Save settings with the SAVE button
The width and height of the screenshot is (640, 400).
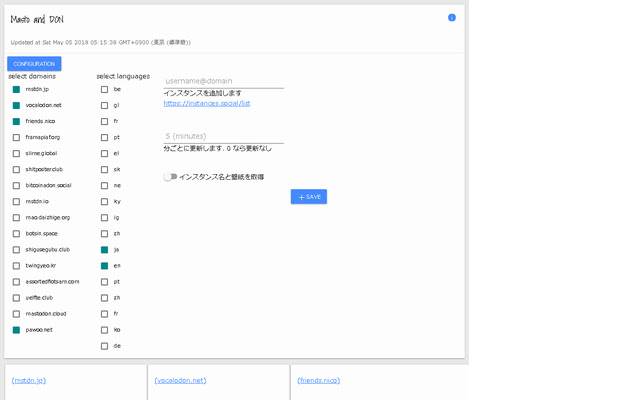click(x=309, y=197)
